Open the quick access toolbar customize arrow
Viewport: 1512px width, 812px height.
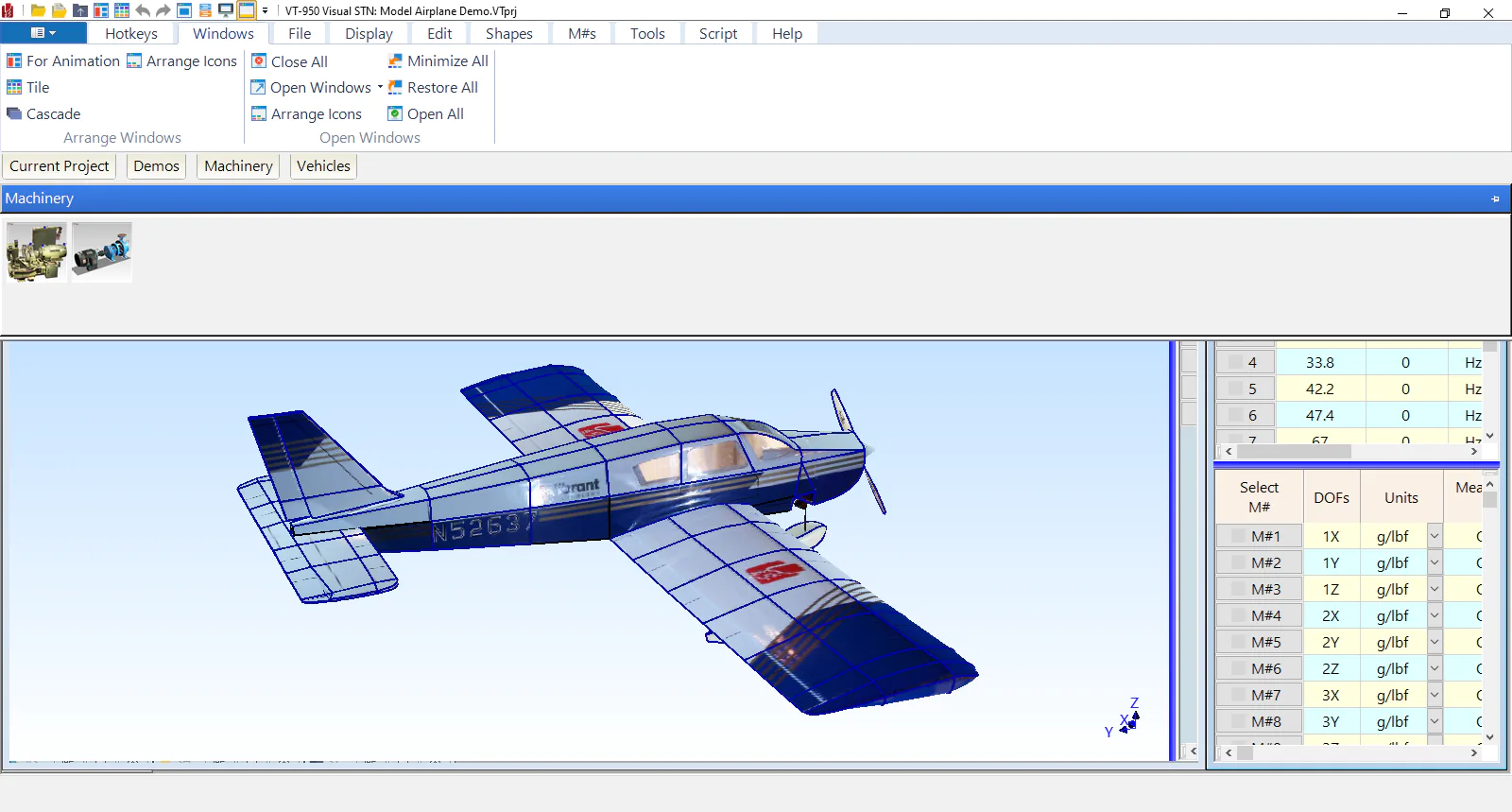265,10
